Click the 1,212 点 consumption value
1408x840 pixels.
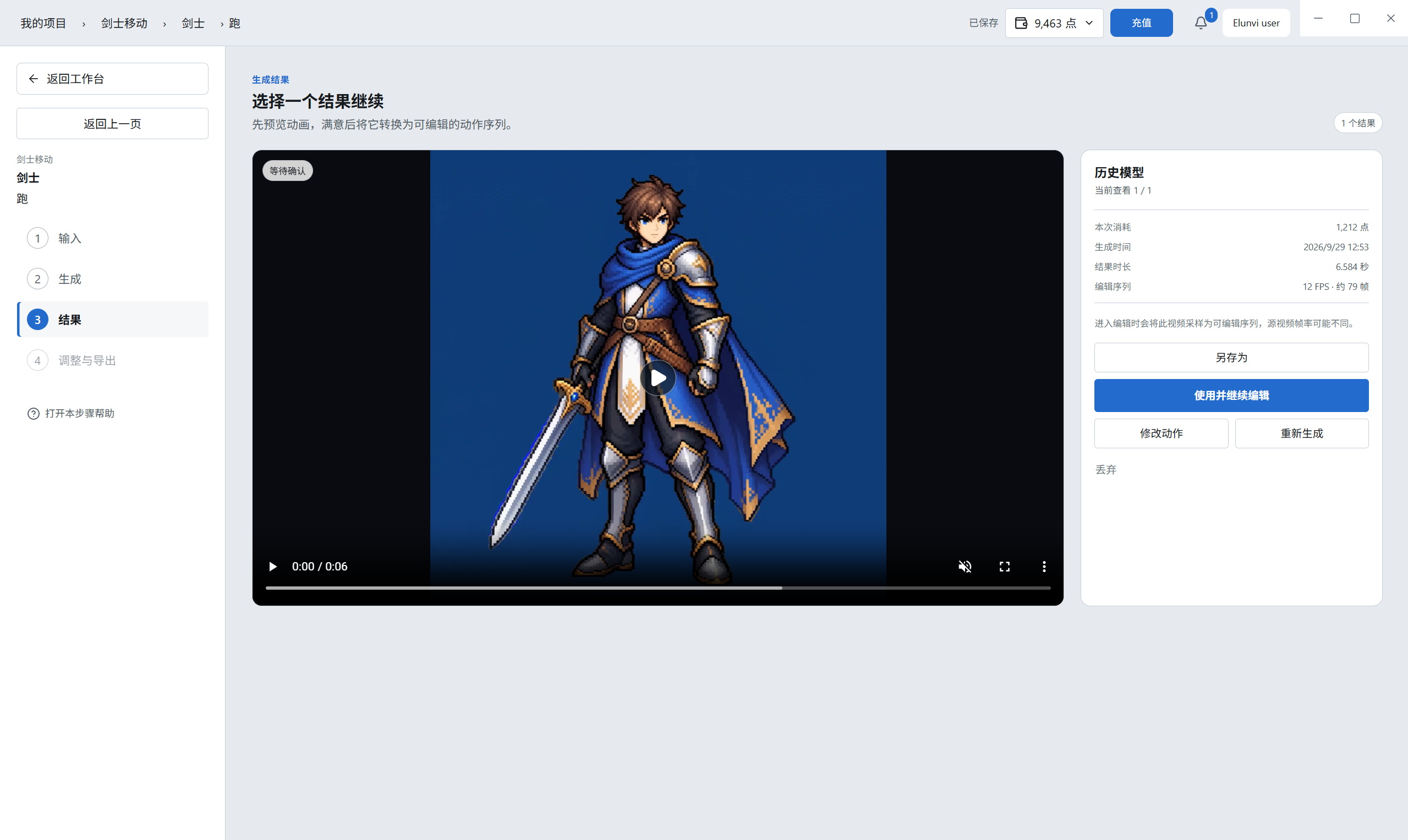pyautogui.click(x=1352, y=228)
